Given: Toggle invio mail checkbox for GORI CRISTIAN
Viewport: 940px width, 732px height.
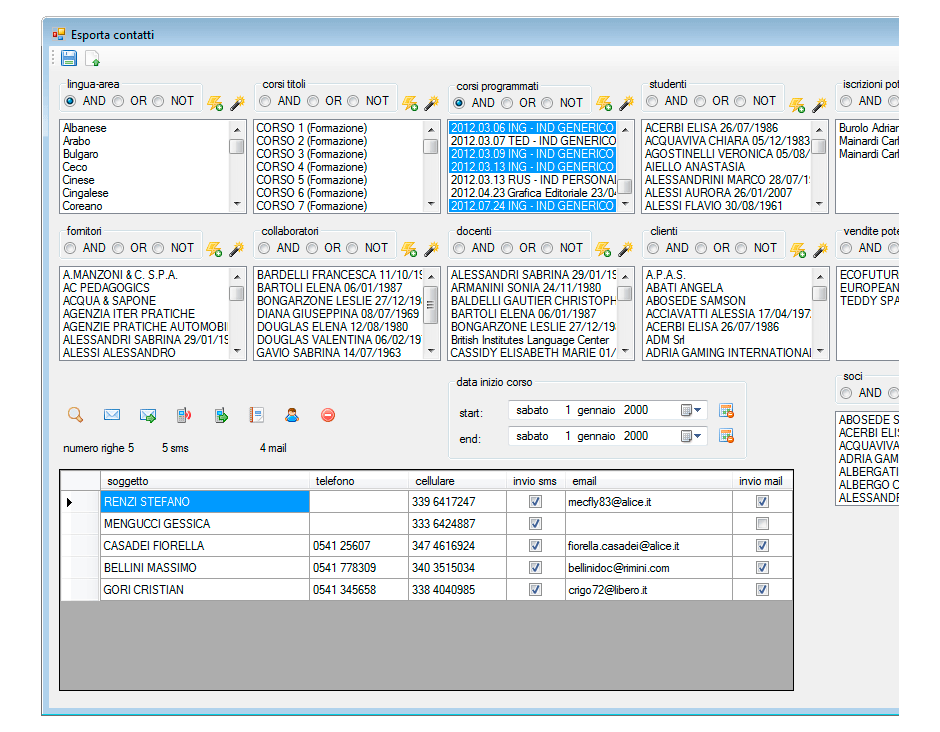Looking at the screenshot, I should (x=762, y=590).
